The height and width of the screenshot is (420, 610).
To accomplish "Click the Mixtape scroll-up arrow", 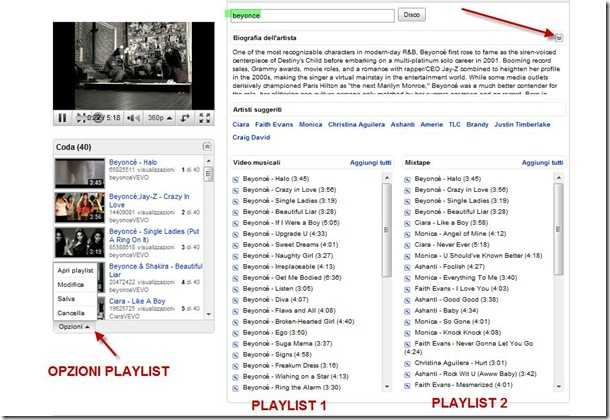I will tap(559, 178).
